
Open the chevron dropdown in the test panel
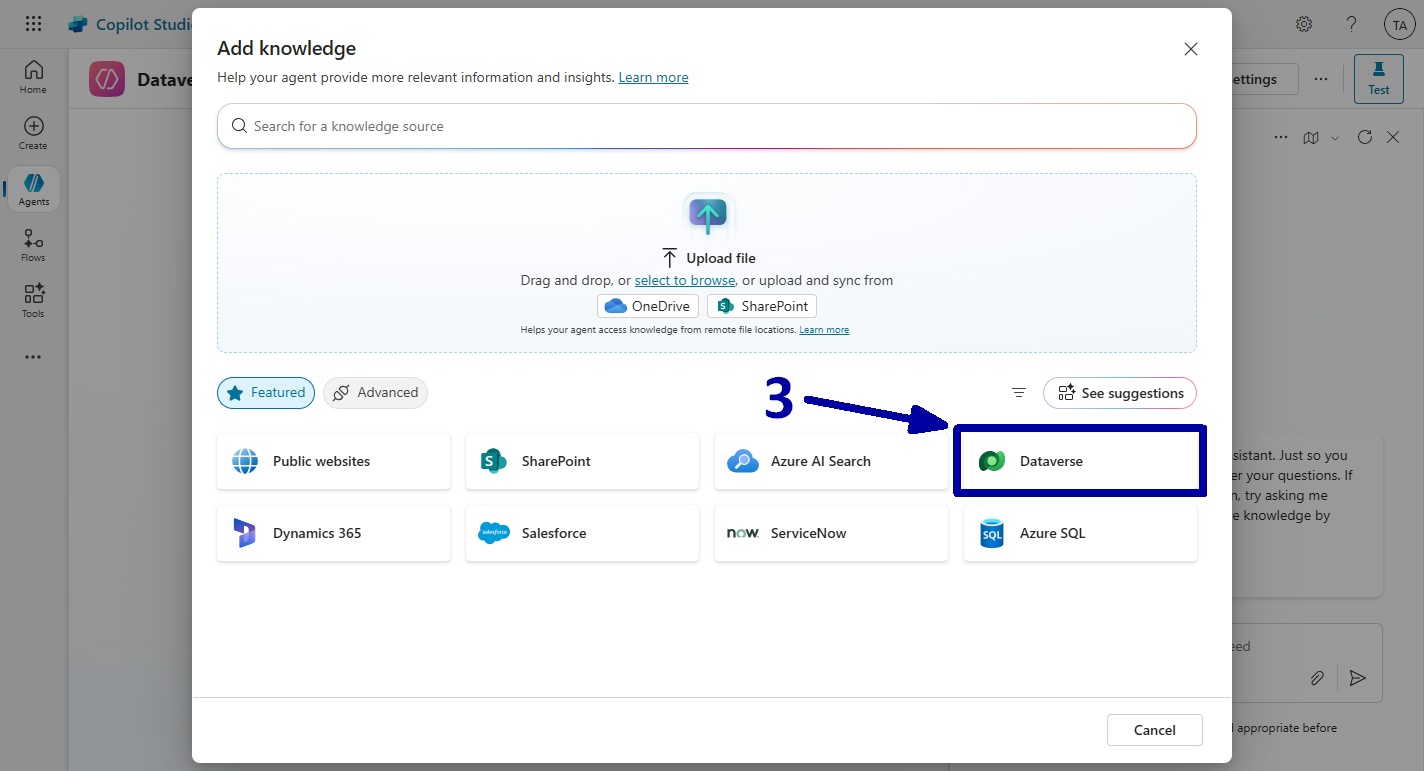(1334, 137)
